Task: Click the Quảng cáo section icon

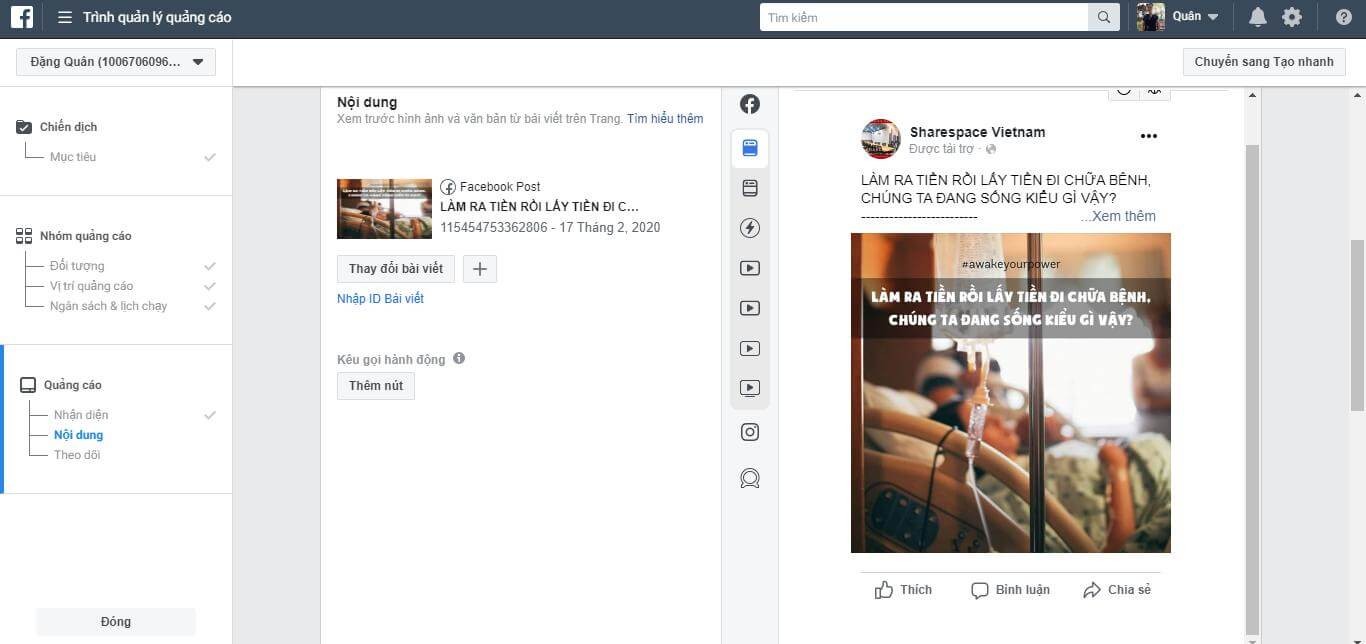Action: point(28,385)
